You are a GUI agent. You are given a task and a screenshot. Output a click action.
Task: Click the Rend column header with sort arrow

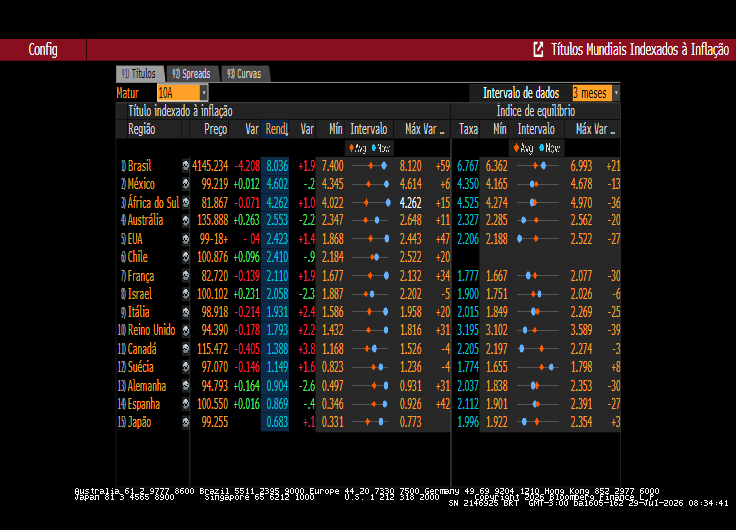(276, 129)
